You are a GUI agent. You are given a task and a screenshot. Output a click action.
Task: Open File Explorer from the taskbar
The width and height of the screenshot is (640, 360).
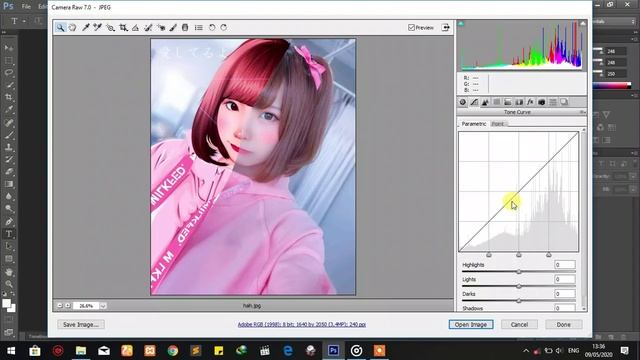pos(81,351)
